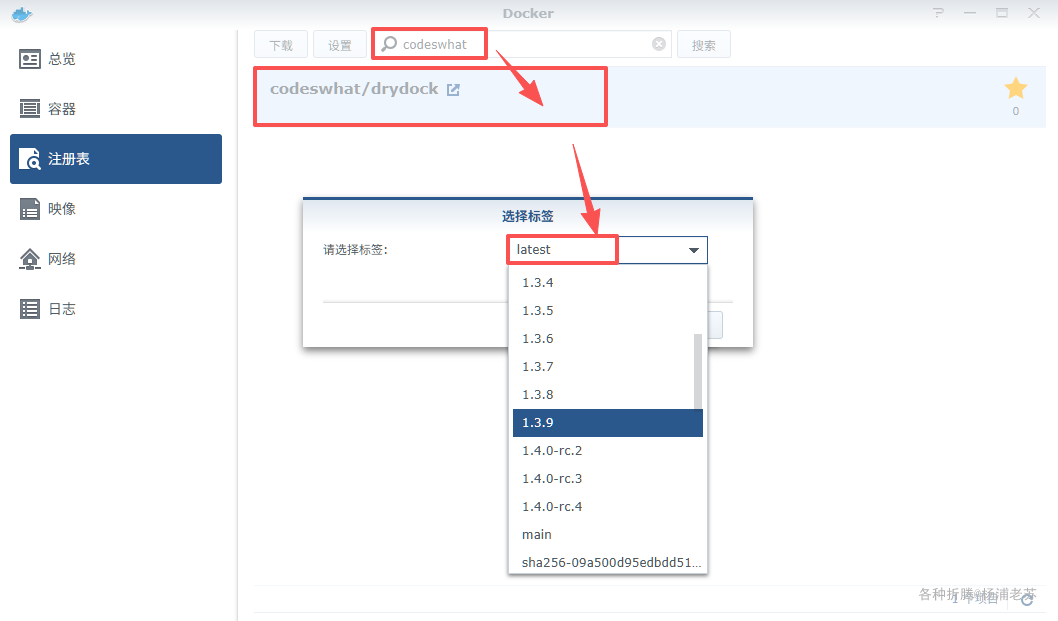Click the latest tag combo box text
This screenshot has height=621, width=1058.
coord(533,250)
